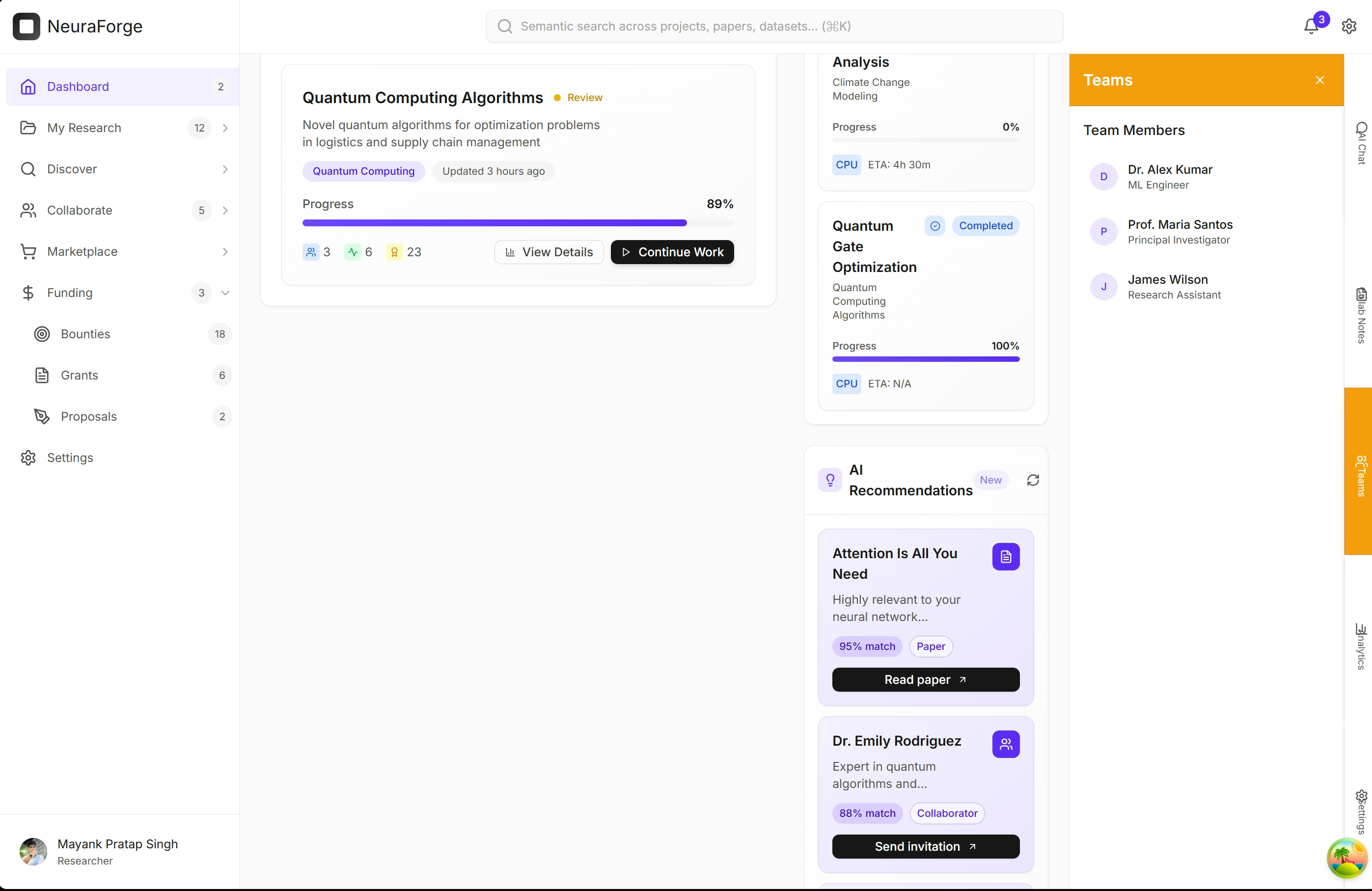Expand the Collaborate submenu chevron

225,211
